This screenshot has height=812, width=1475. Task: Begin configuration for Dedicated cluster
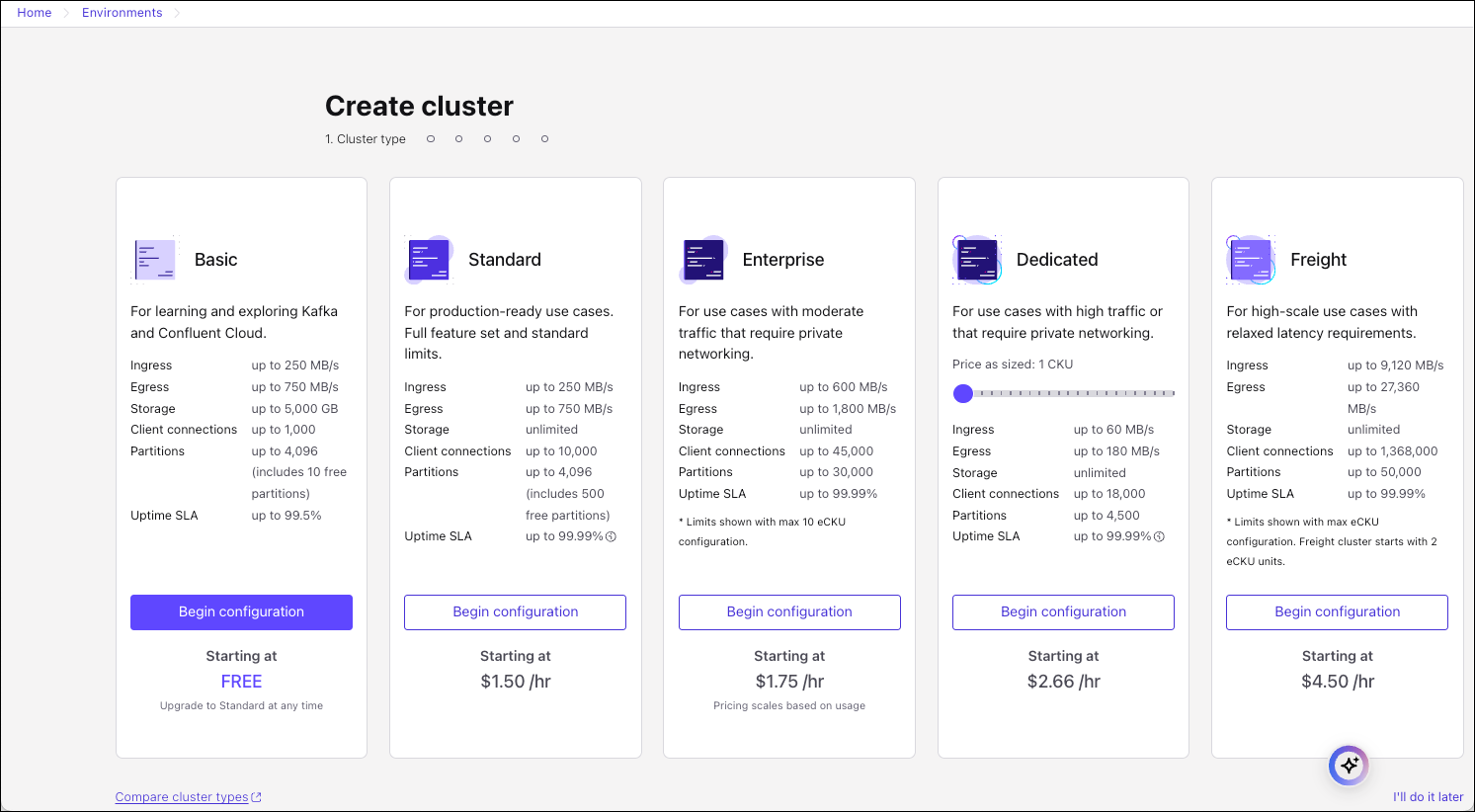(x=1063, y=612)
